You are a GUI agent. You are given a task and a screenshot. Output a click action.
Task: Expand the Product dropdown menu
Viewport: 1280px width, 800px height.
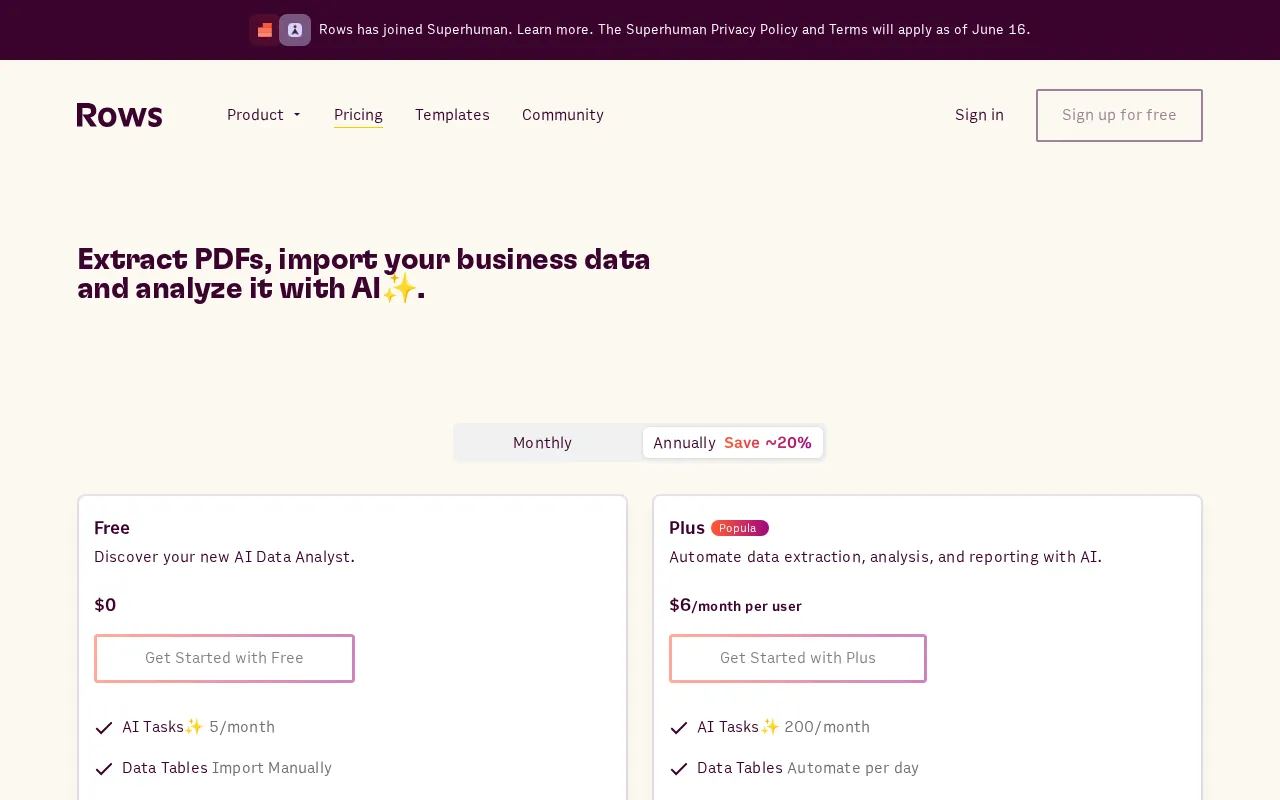click(264, 115)
